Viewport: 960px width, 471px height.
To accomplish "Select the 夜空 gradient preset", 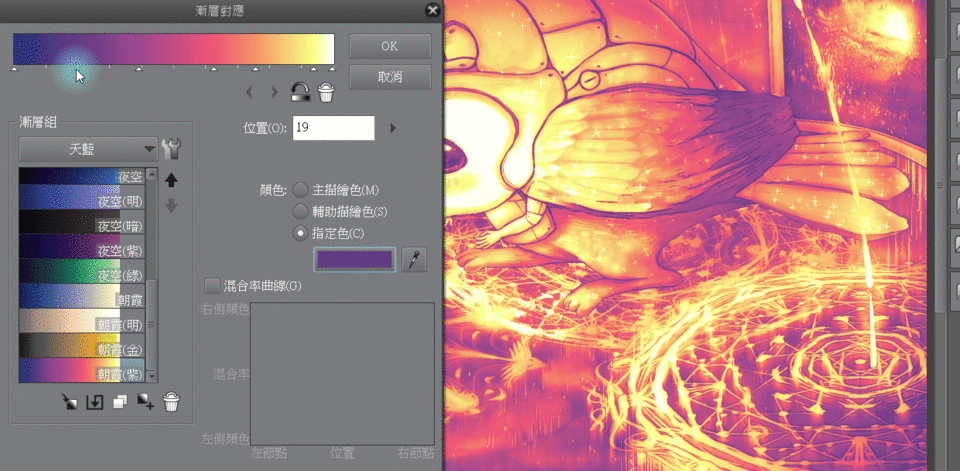I will click(82, 176).
